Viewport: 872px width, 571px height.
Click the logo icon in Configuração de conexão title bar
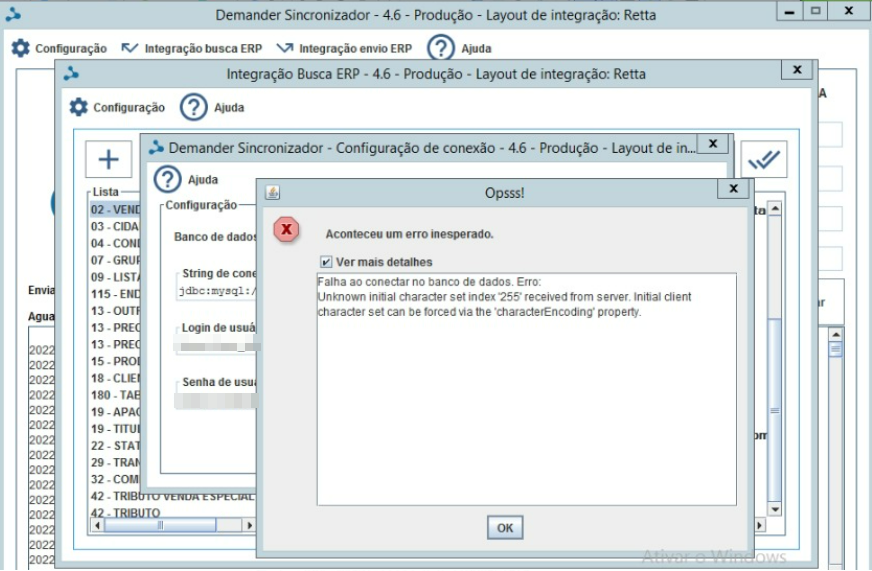[156, 147]
